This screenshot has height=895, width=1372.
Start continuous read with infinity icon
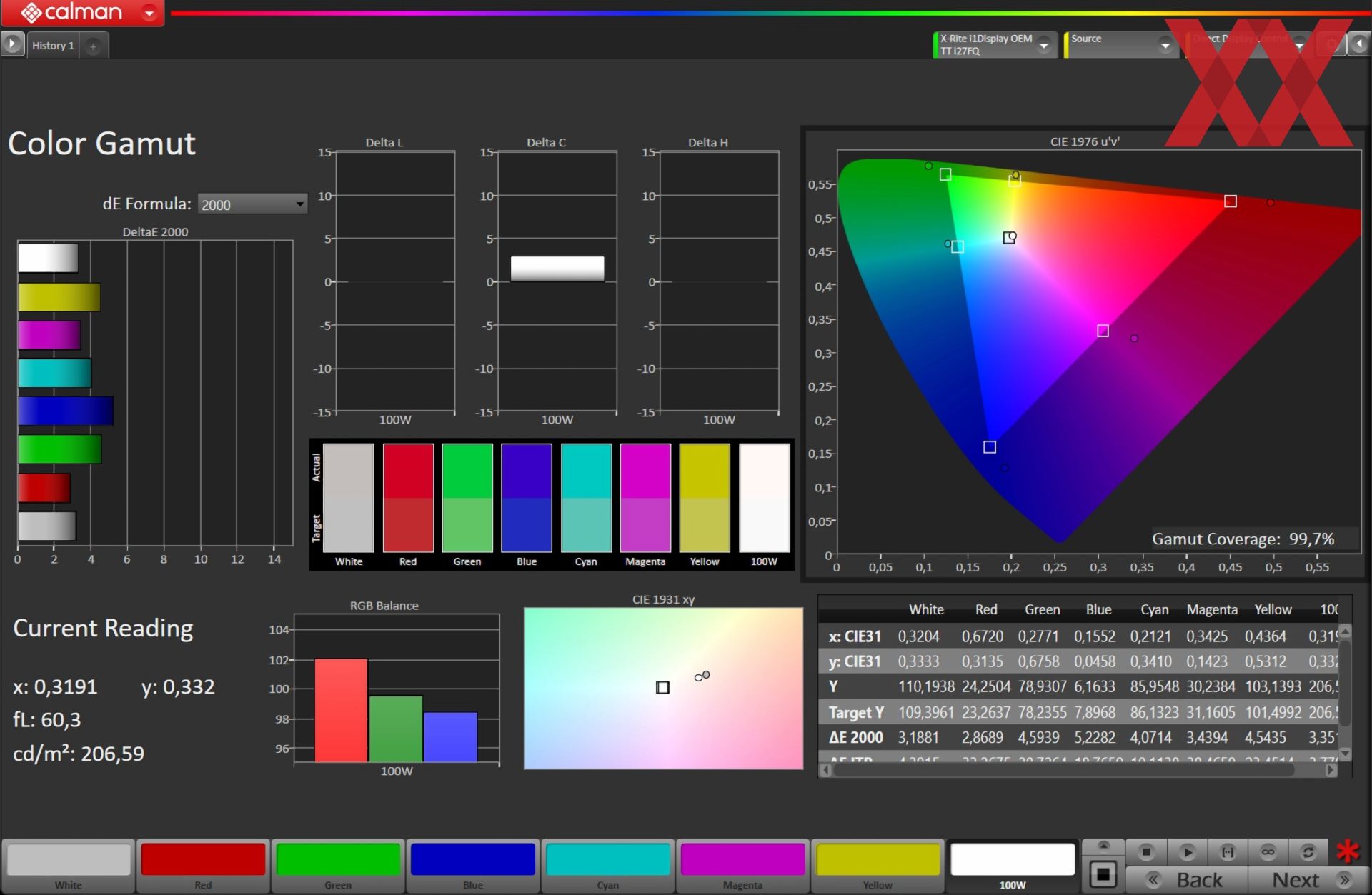click(1268, 851)
